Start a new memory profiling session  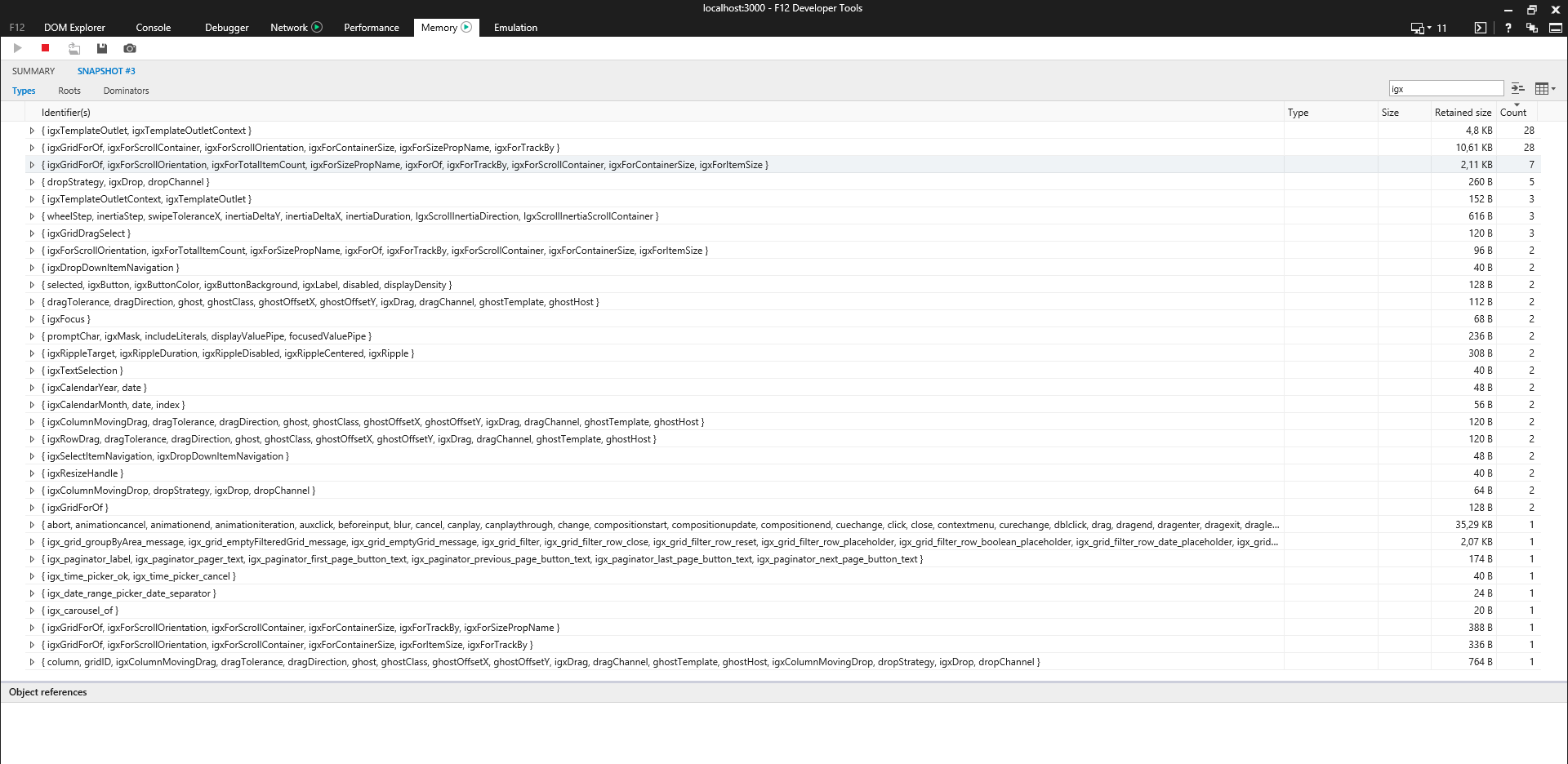17,48
